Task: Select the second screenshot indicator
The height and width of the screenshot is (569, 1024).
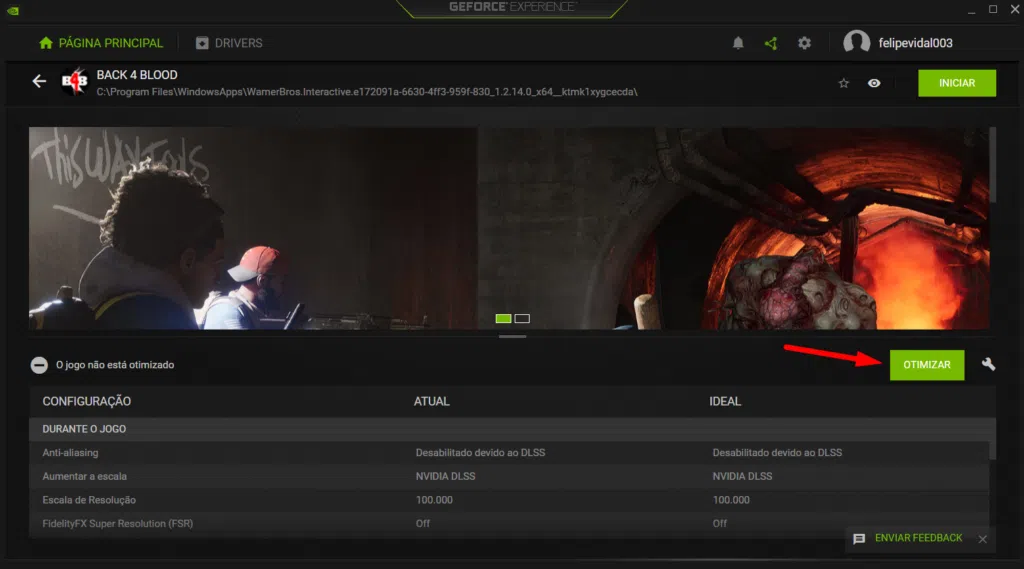Action: click(522, 319)
